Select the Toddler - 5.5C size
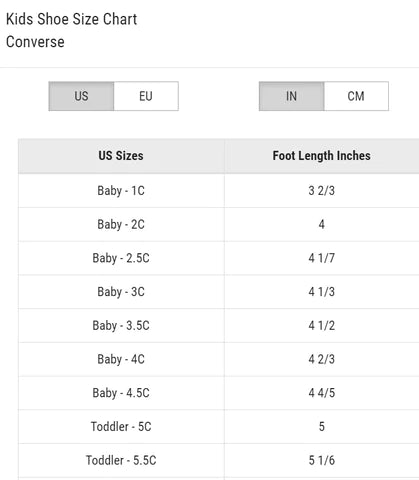This screenshot has height=480, width=419. click(x=121, y=460)
